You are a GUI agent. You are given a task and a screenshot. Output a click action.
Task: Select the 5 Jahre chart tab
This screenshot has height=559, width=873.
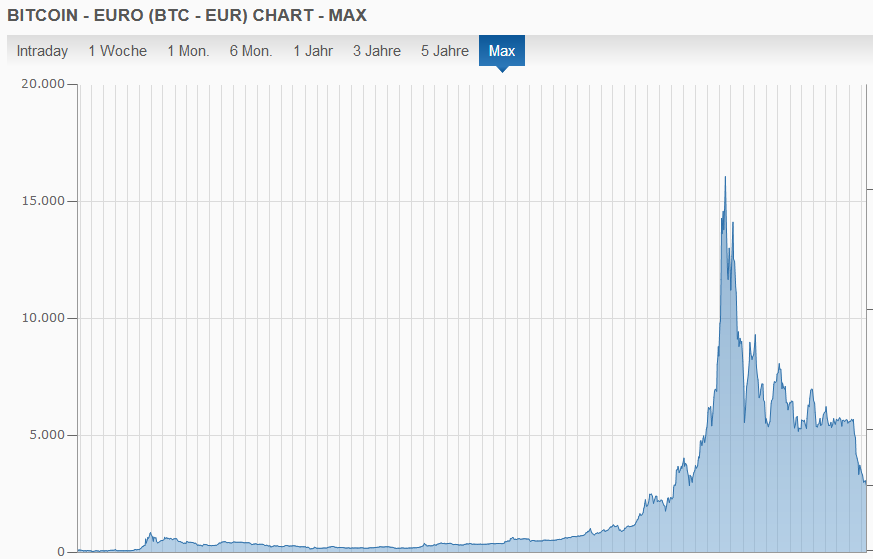445,51
